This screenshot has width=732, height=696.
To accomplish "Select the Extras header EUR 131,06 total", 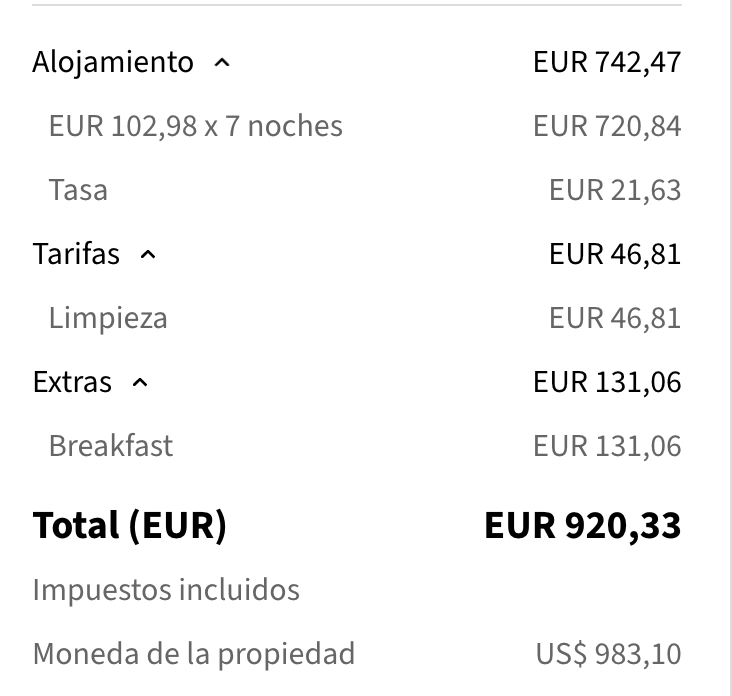I will pos(606,382).
